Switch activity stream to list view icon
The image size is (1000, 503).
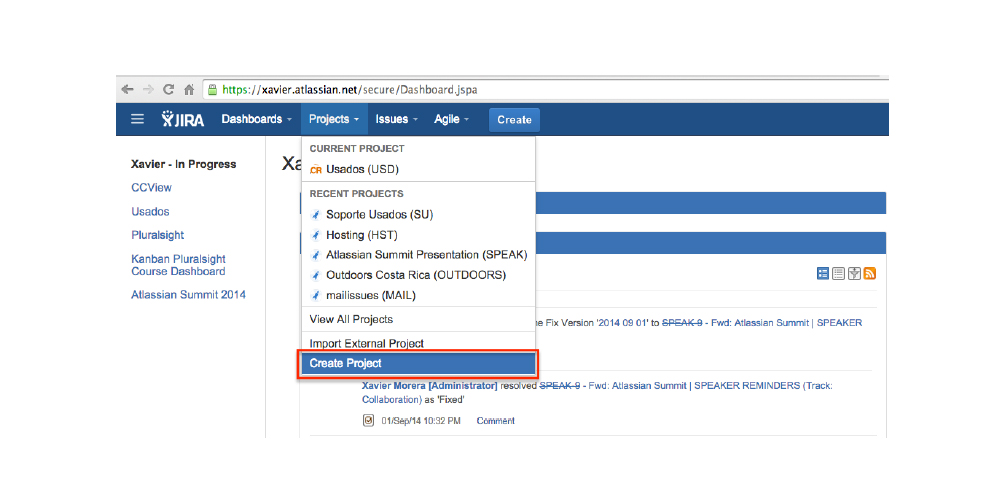[x=839, y=273]
